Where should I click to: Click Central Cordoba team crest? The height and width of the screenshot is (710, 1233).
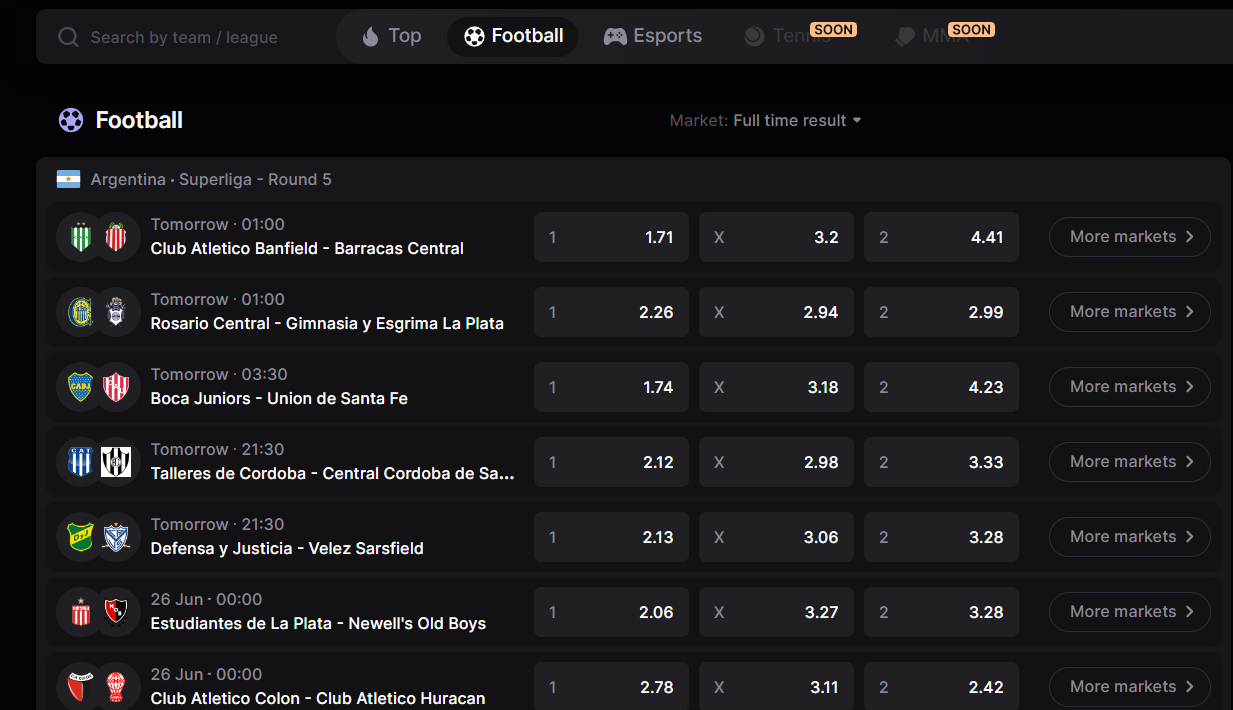[116, 462]
